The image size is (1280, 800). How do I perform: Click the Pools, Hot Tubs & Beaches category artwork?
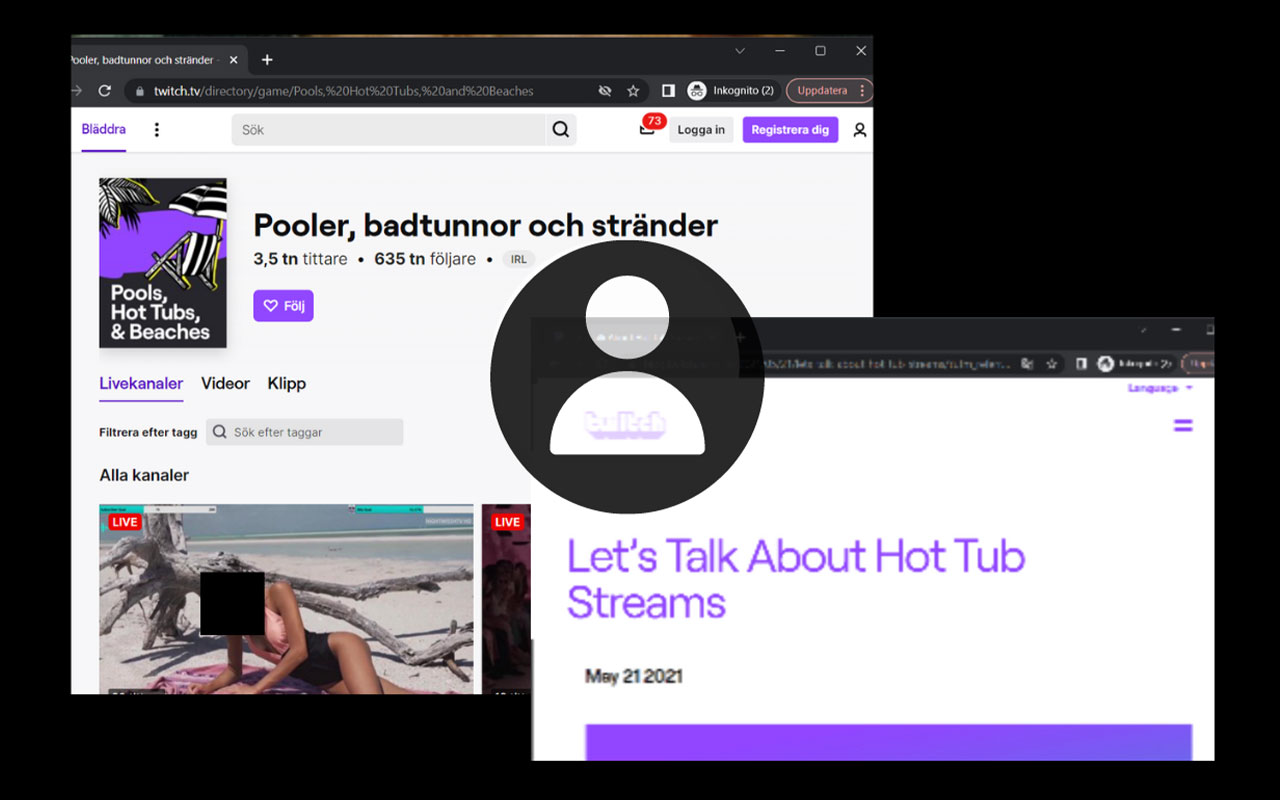[x=163, y=263]
